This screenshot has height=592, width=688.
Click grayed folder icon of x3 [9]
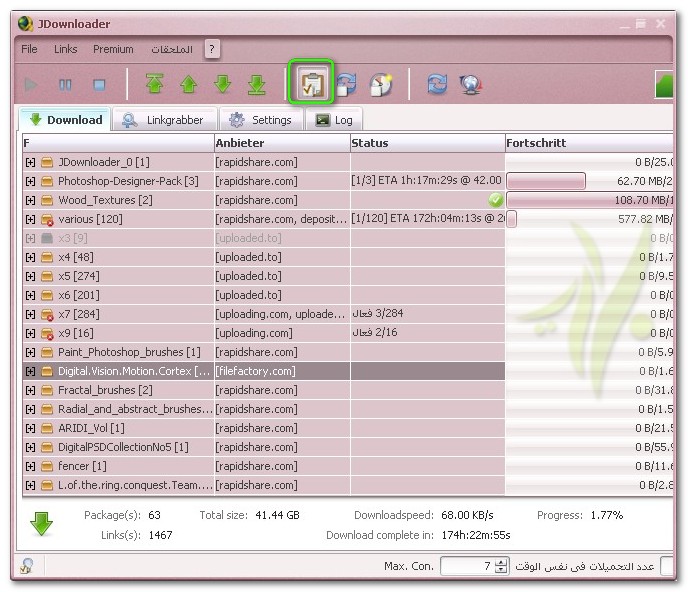click(x=47, y=238)
